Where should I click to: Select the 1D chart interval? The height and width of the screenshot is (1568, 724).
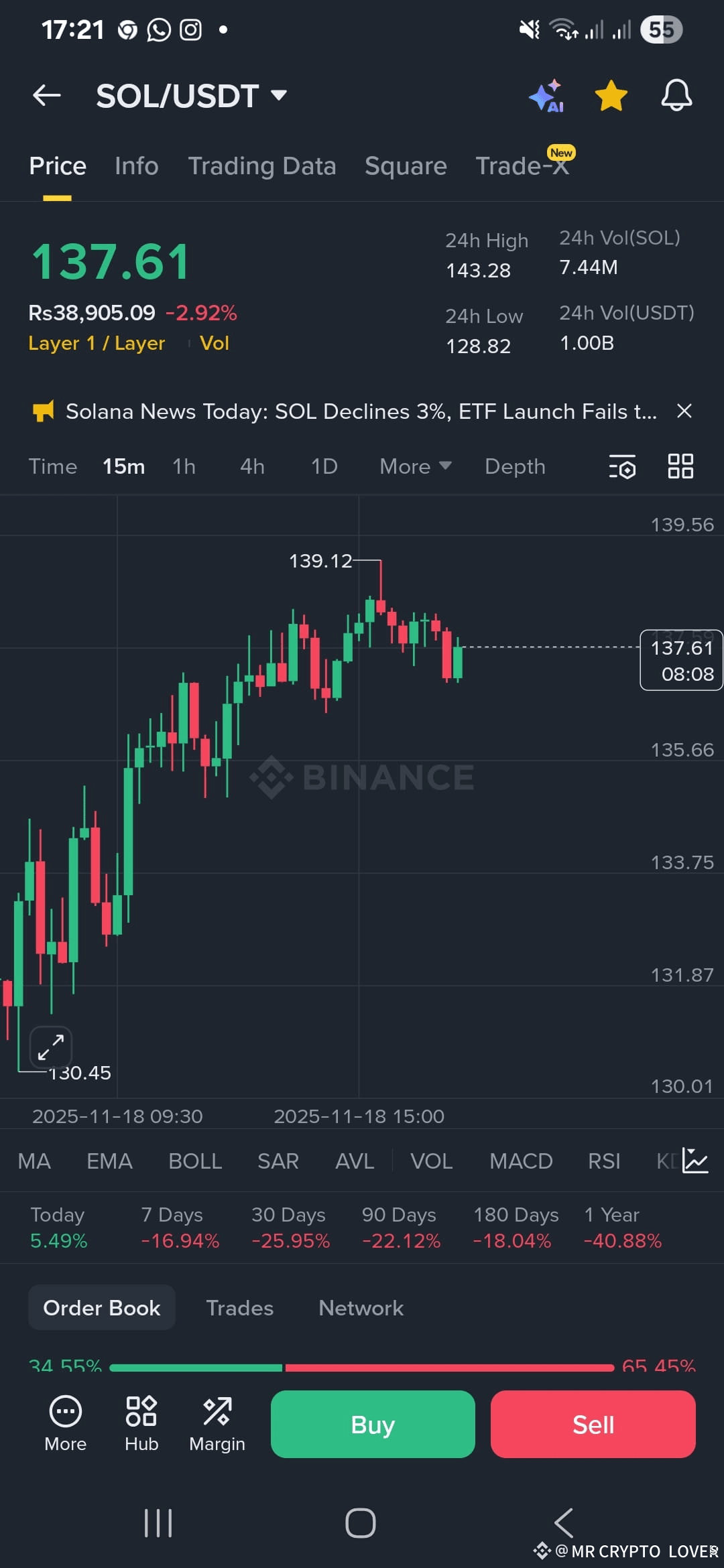coord(324,466)
